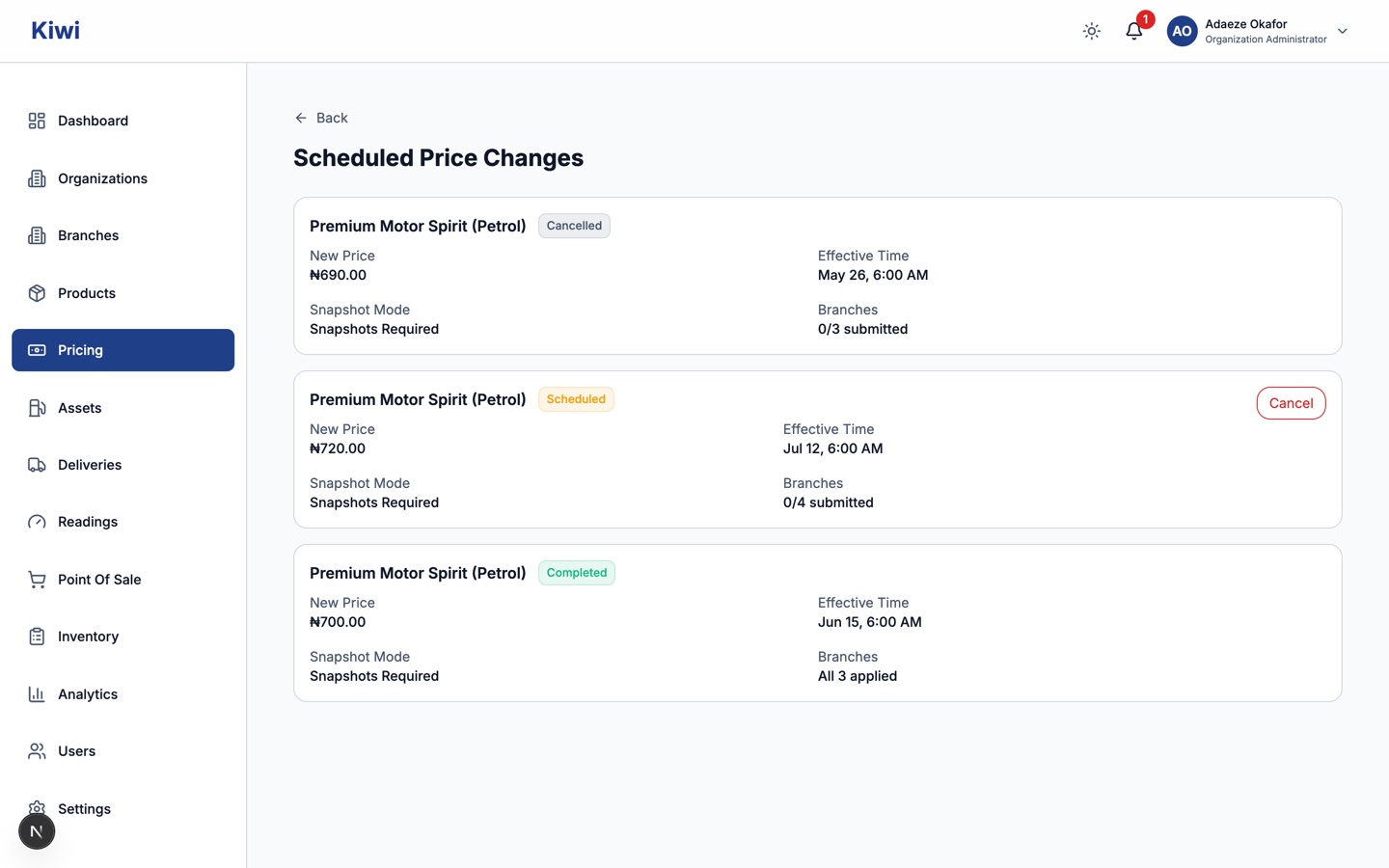Click the ₦700.00 new price value
This screenshot has height=868, width=1389.
338,622
